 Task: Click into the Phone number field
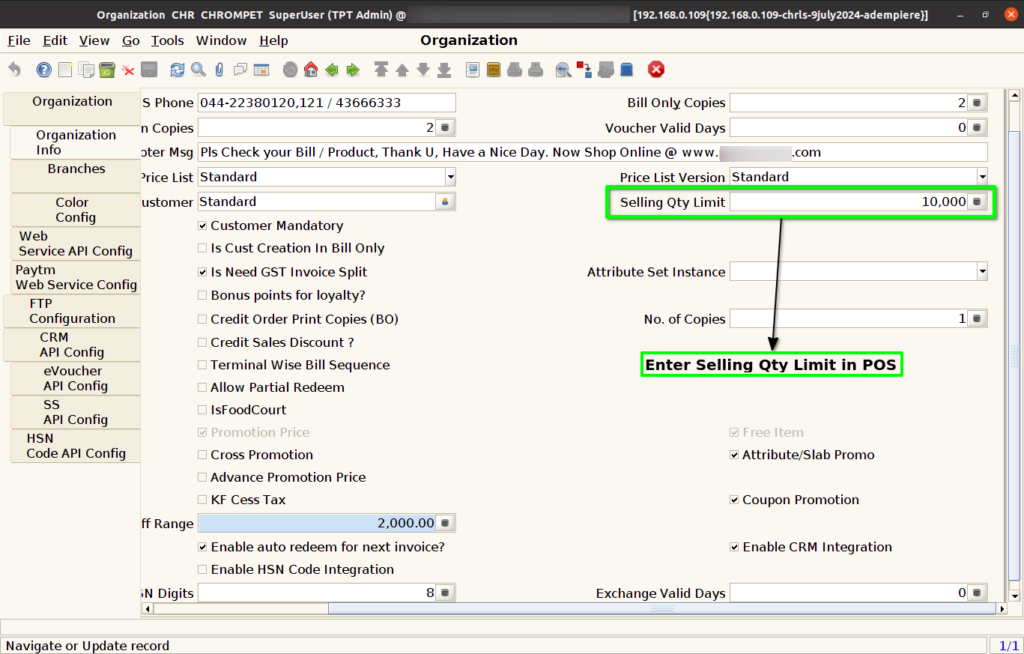click(x=327, y=103)
